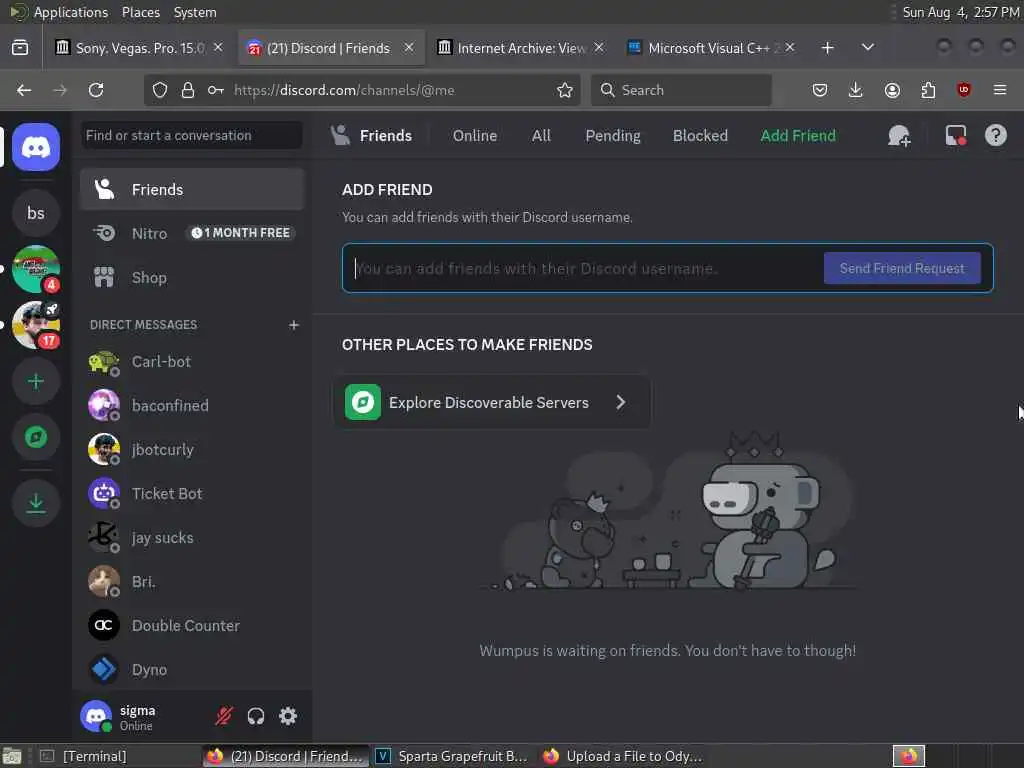1024x768 pixels.
Task: Click Find or start a conversation box
Action: 192,135
